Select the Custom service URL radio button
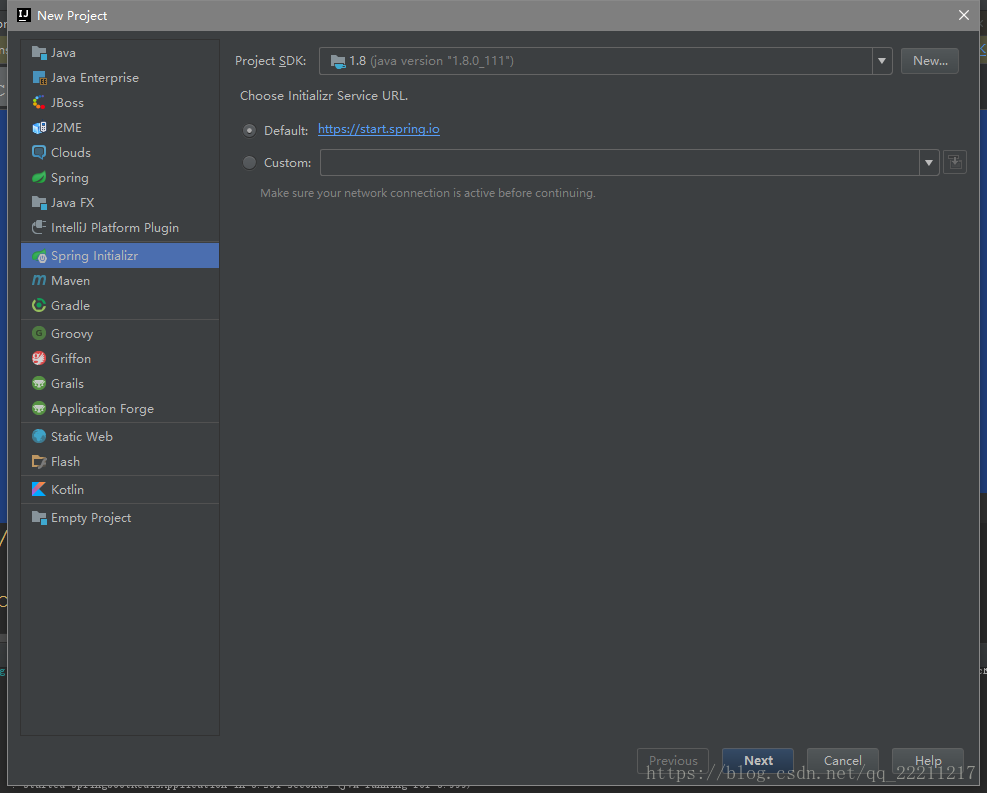This screenshot has width=987, height=793. click(x=249, y=162)
